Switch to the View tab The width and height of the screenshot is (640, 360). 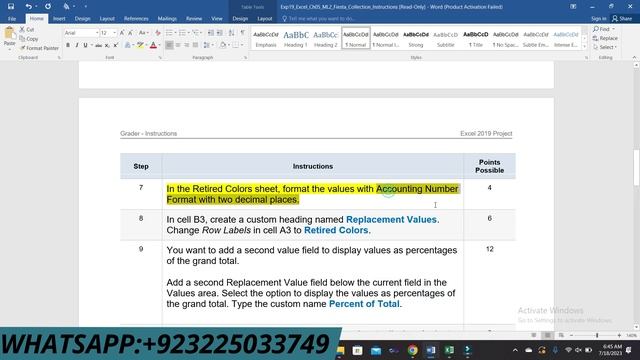click(217, 19)
